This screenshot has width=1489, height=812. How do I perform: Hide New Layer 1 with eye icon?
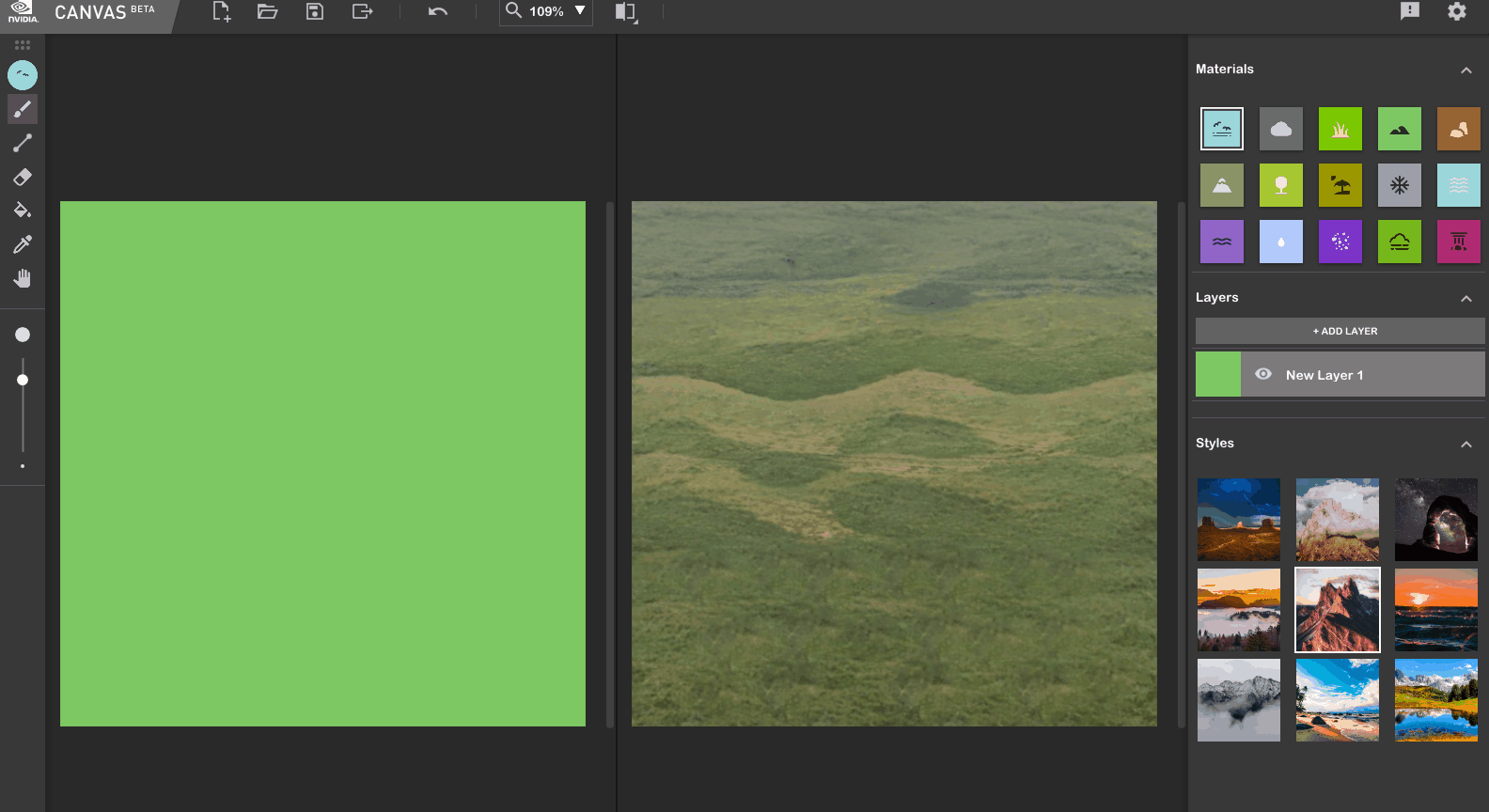coord(1263,374)
